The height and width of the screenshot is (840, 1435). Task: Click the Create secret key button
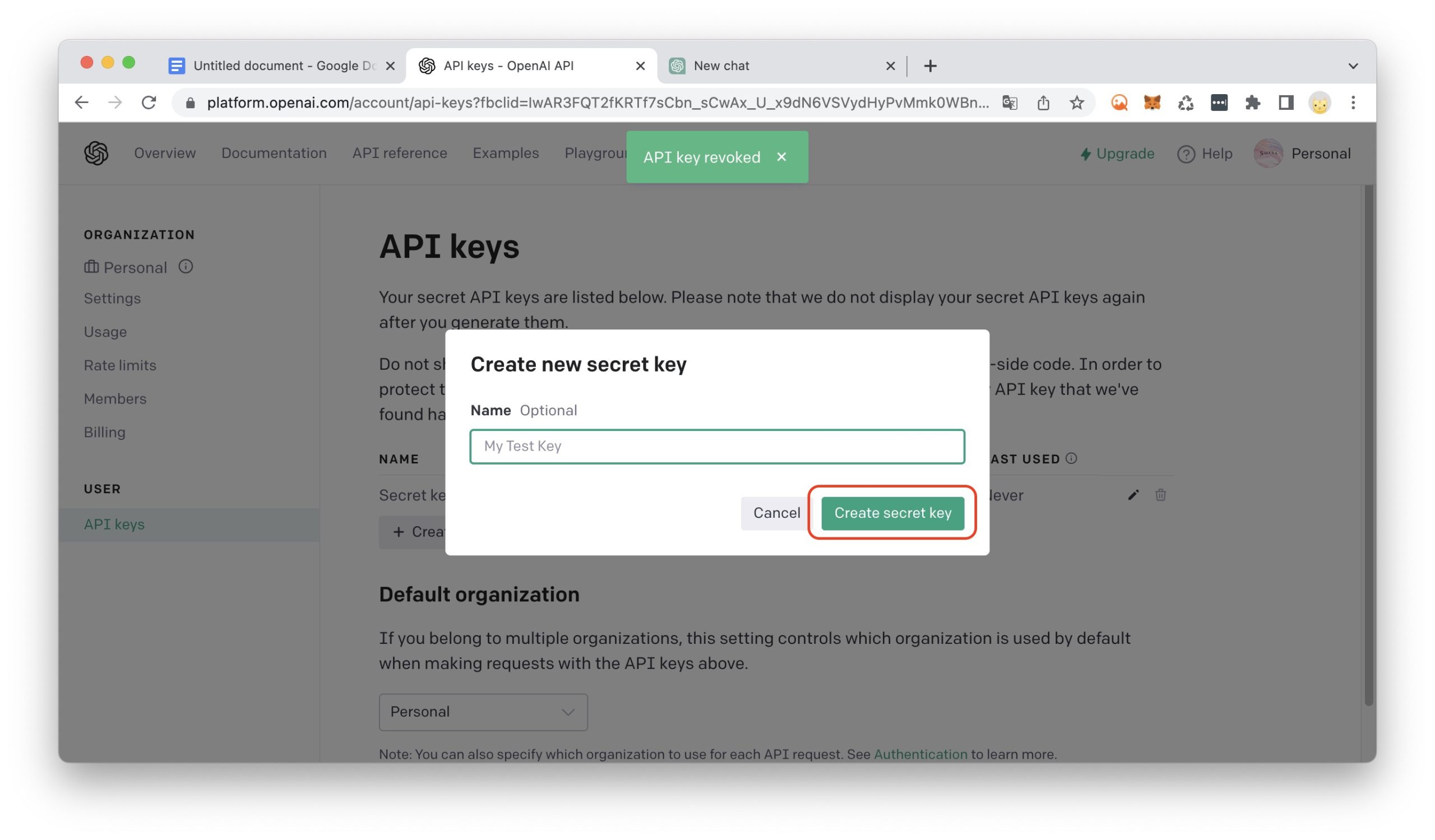[x=892, y=513]
